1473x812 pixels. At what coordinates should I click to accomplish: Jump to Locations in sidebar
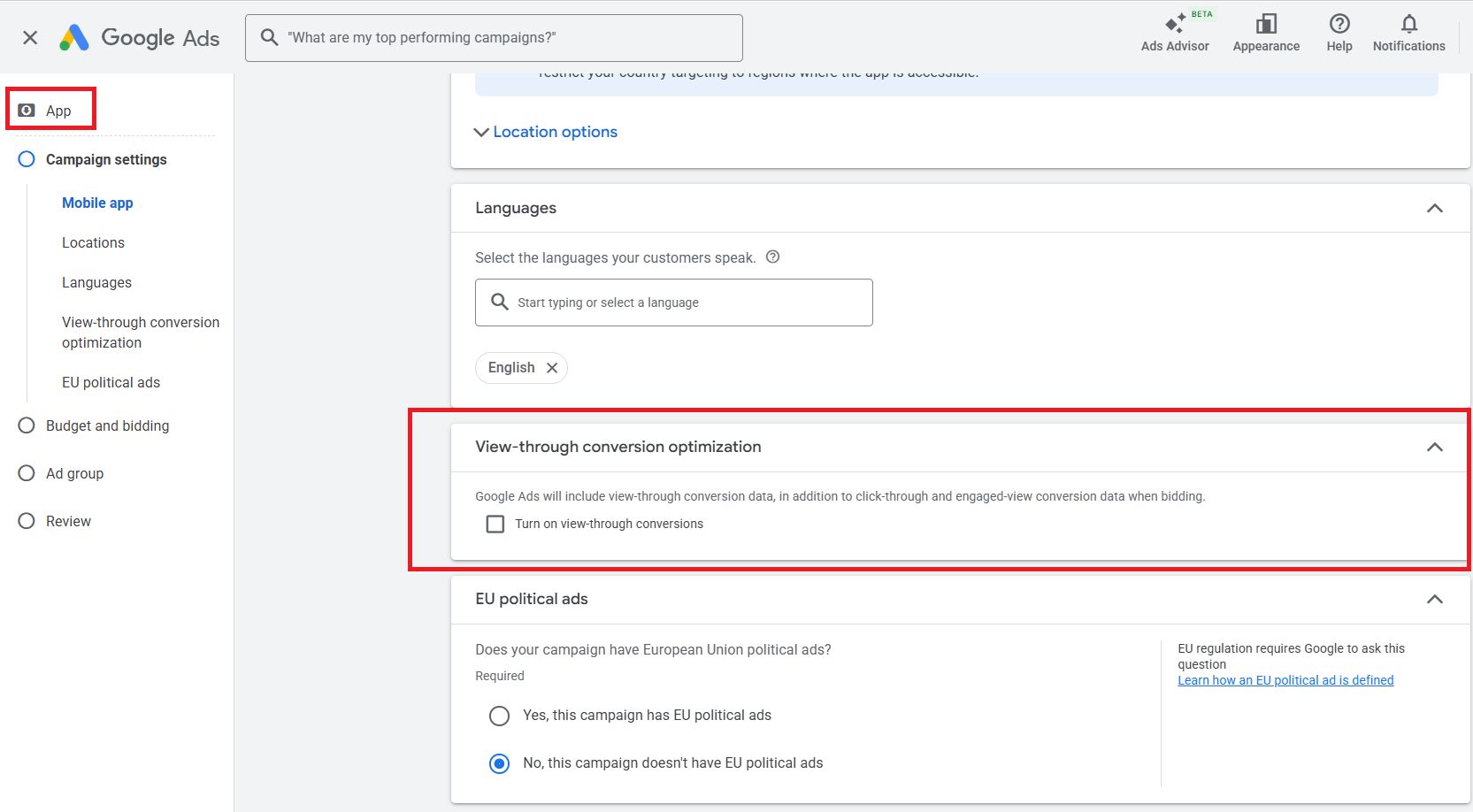point(93,242)
